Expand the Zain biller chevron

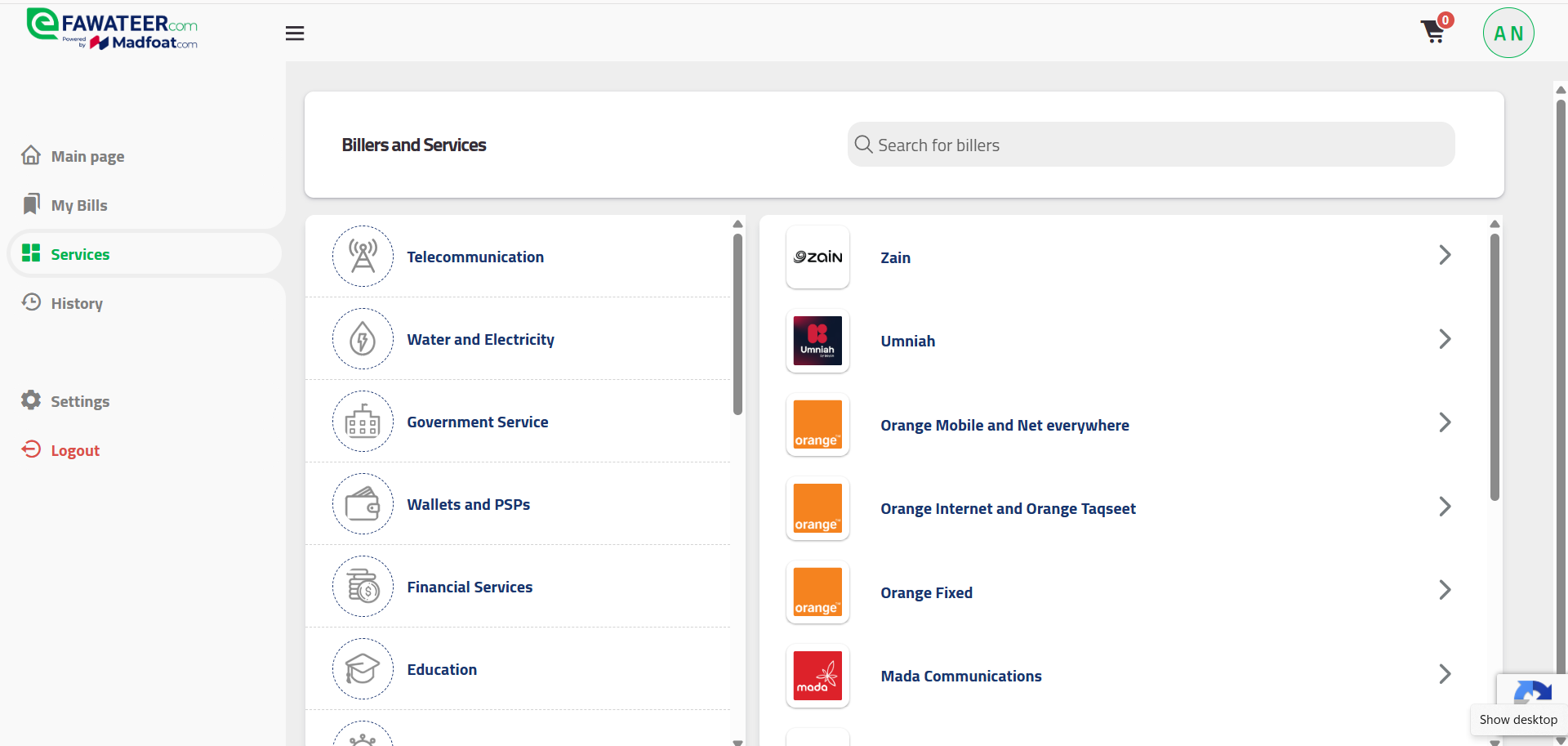click(x=1444, y=256)
